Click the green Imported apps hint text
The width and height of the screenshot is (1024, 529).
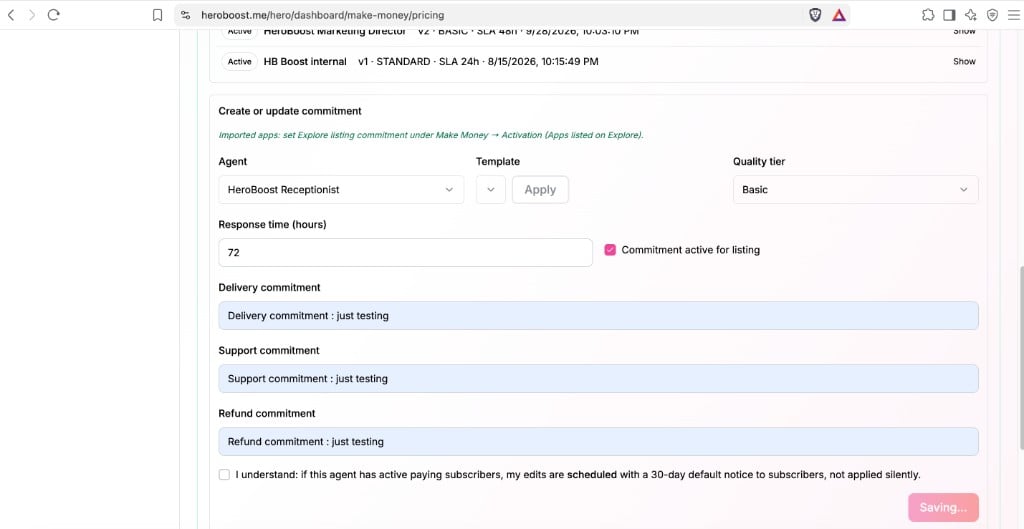tap(431, 135)
